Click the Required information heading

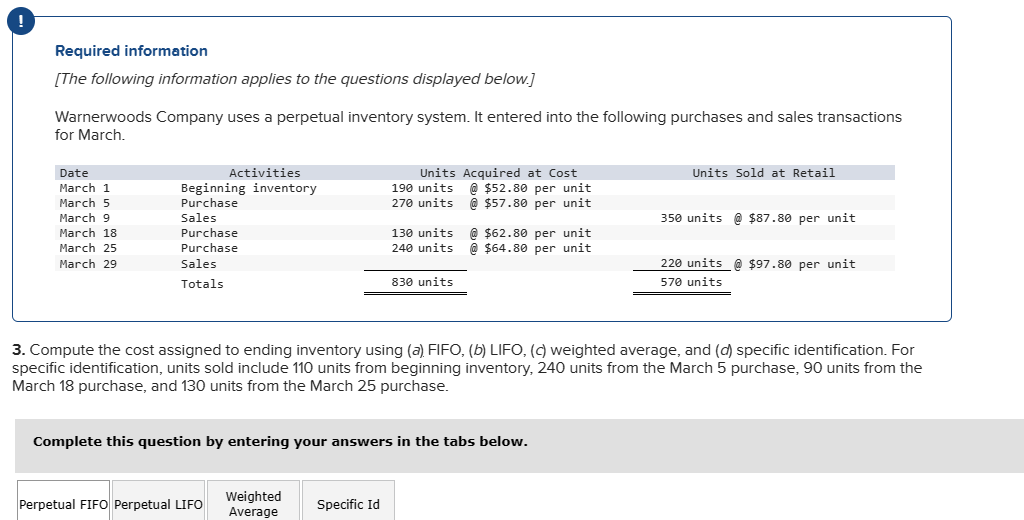[x=131, y=51]
